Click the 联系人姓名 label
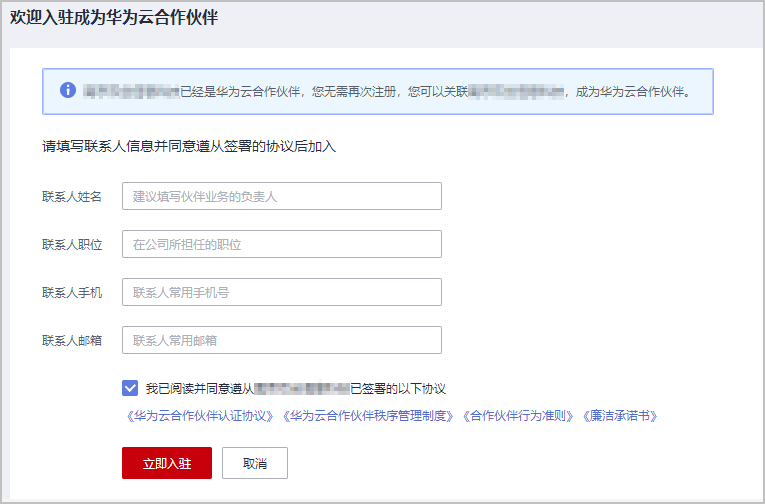 click(72, 197)
